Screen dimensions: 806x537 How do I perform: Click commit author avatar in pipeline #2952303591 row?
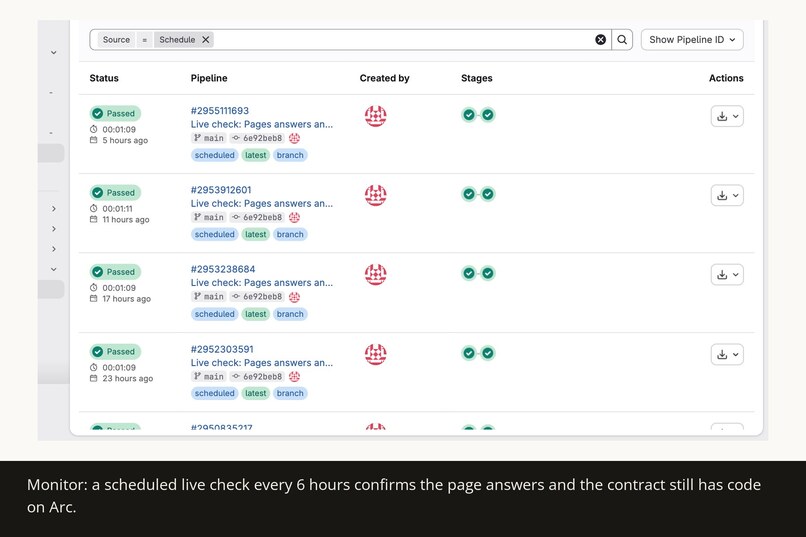295,376
